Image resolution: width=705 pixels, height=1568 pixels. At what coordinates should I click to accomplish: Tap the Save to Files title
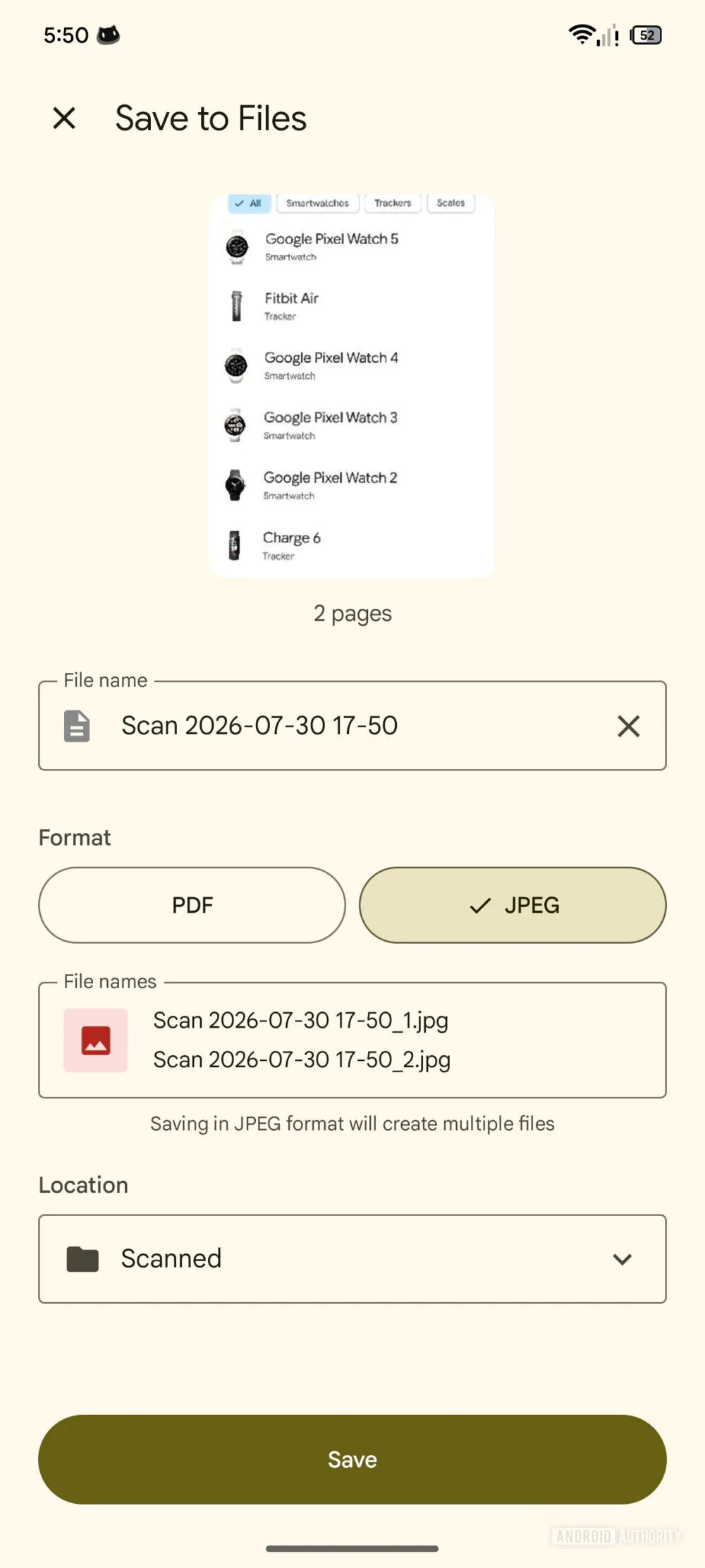tap(211, 118)
